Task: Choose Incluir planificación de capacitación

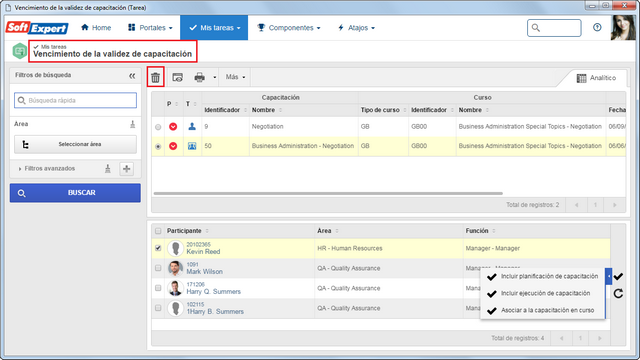Action: 543,277
